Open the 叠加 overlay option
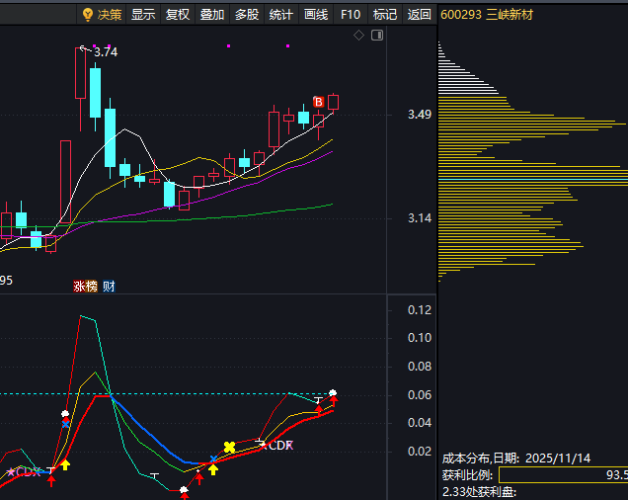 click(x=212, y=14)
